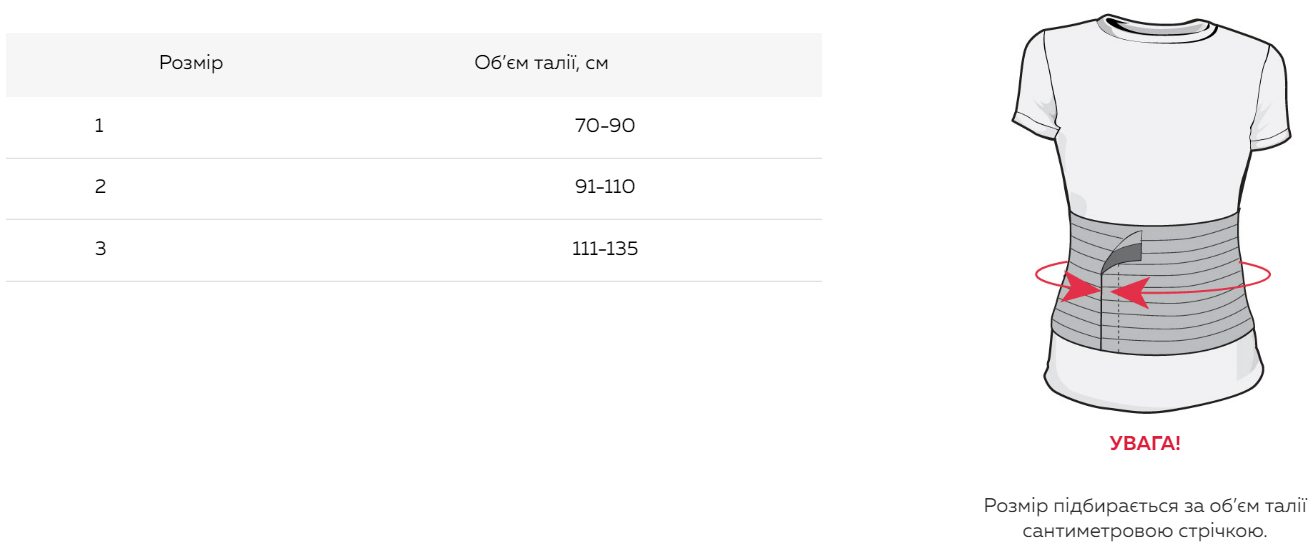The width and height of the screenshot is (1315, 555).
Task: Select size 3 in the table
Action: tap(100, 248)
